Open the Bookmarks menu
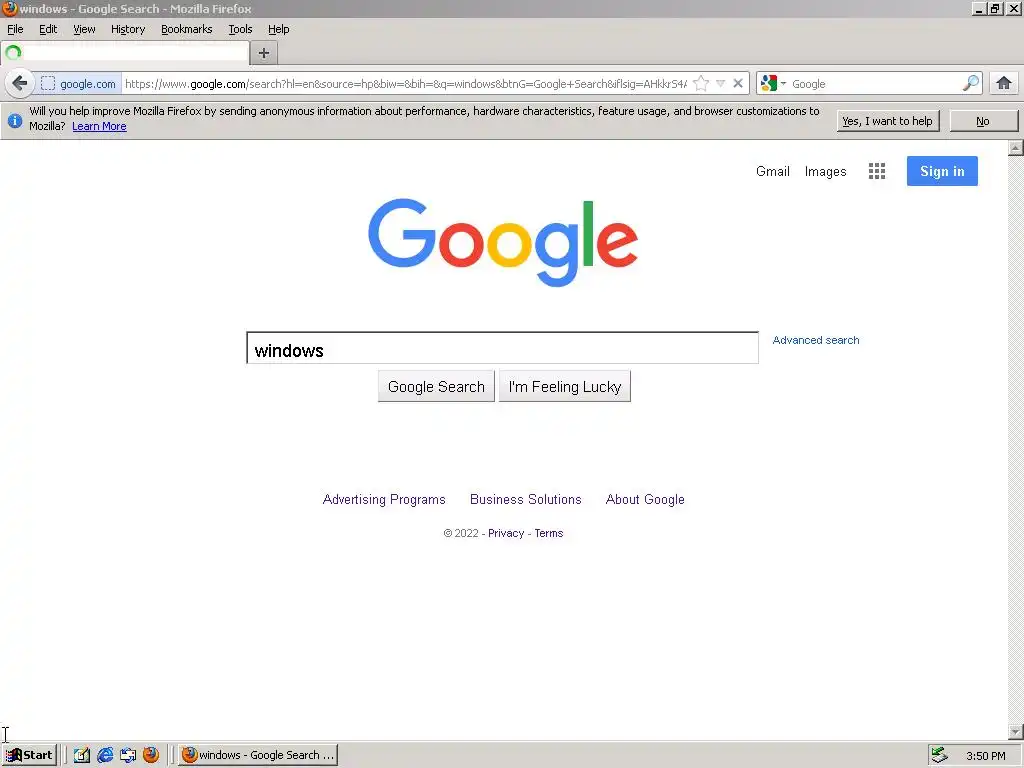This screenshot has width=1024, height=768. [187, 29]
